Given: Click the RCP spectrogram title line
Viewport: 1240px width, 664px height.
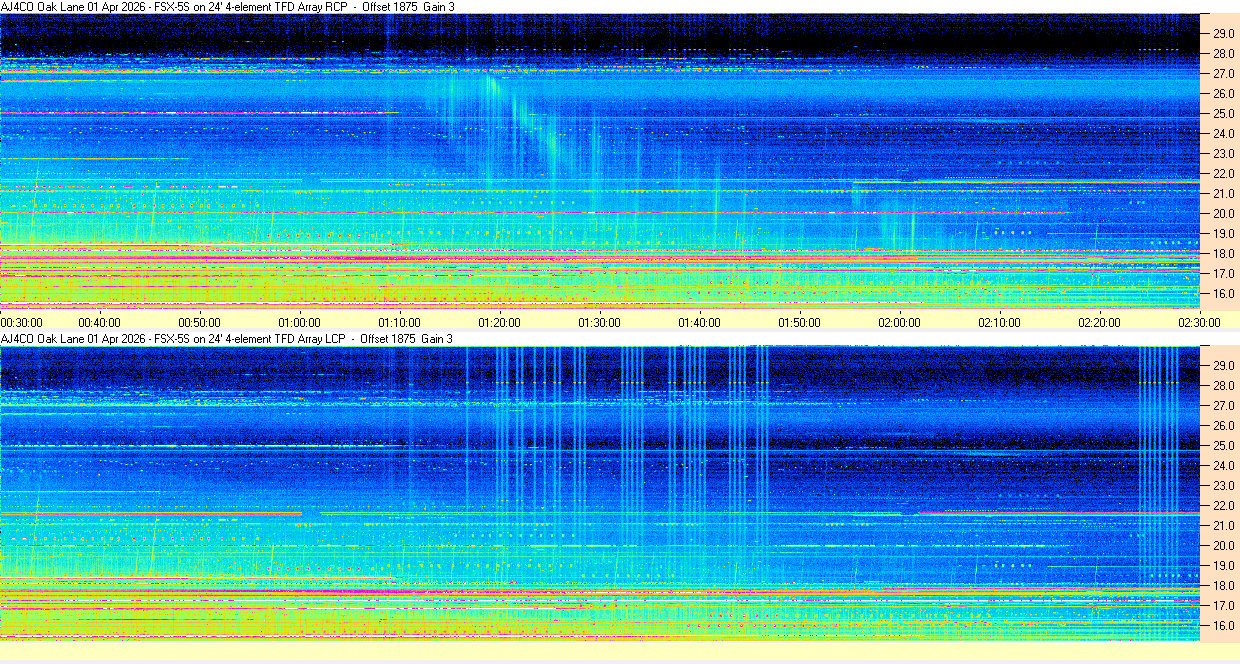Looking at the screenshot, I should pyautogui.click(x=227, y=6).
